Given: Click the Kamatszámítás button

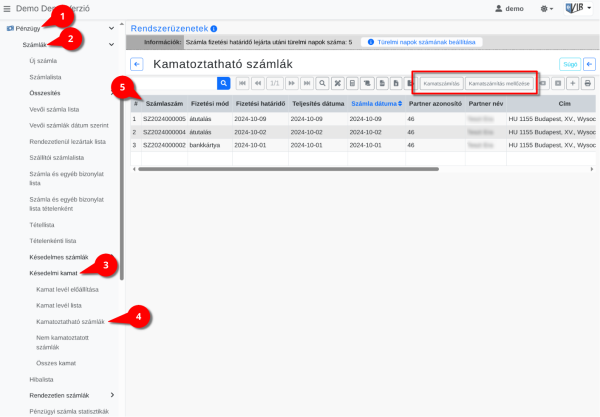Looking at the screenshot, I should click(x=440, y=83).
